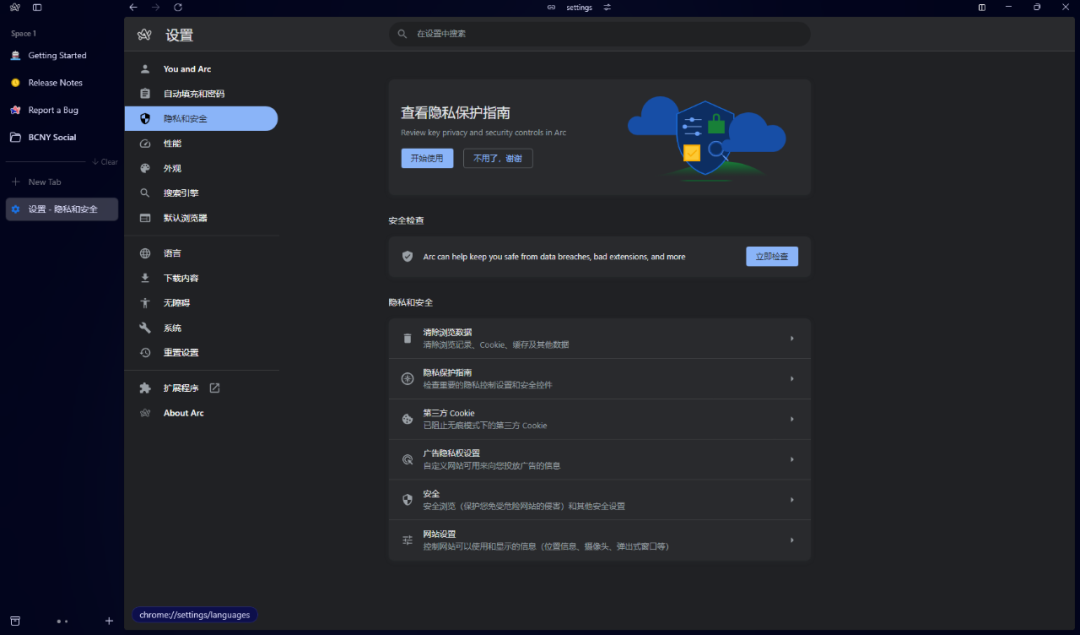Open 扩展程序 extensions link
The image size is (1080, 635).
(x=201, y=388)
